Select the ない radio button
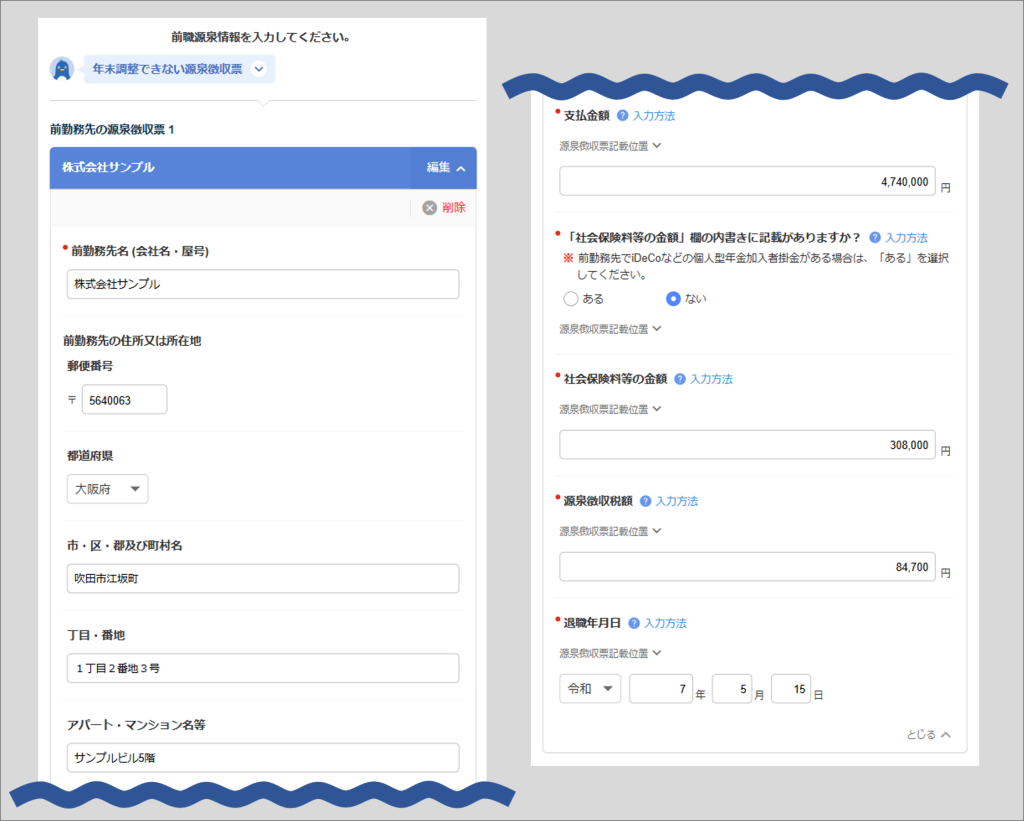This screenshot has height=821, width=1024. click(x=673, y=298)
